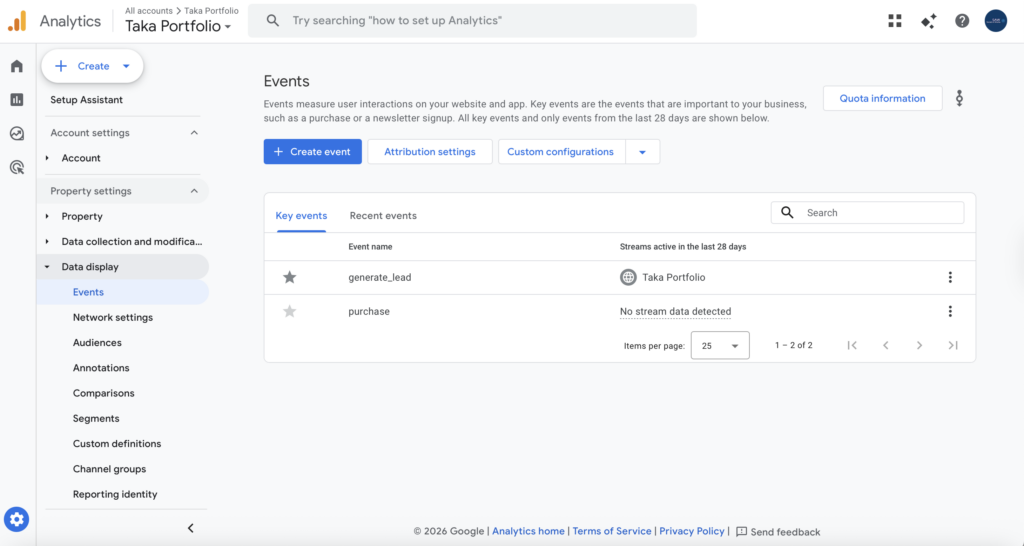
Task: Open the Explore icon in left rail
Action: (17, 133)
